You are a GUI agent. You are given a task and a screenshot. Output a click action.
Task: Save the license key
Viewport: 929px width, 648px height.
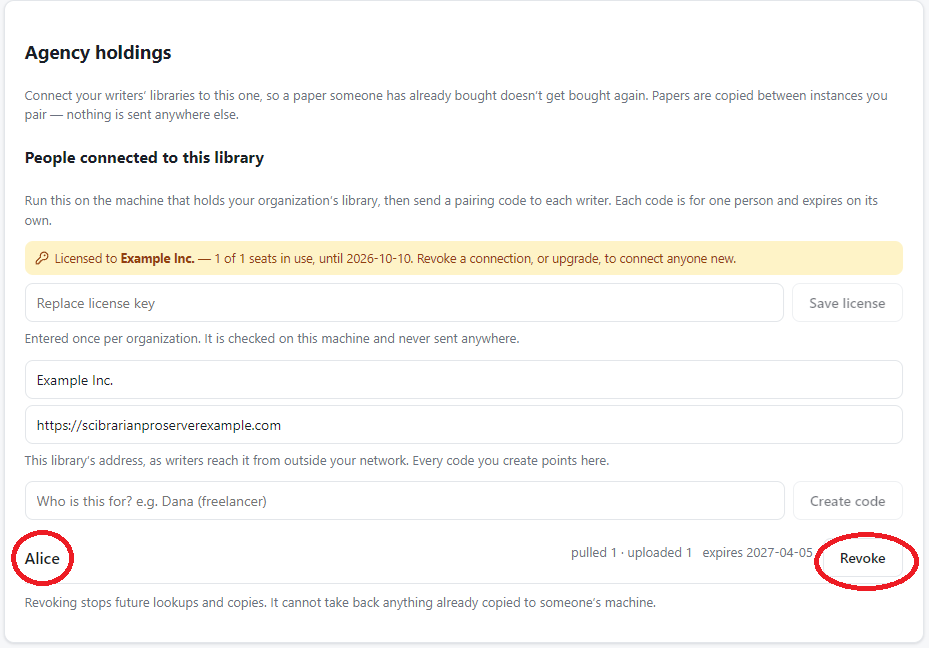click(x=847, y=303)
